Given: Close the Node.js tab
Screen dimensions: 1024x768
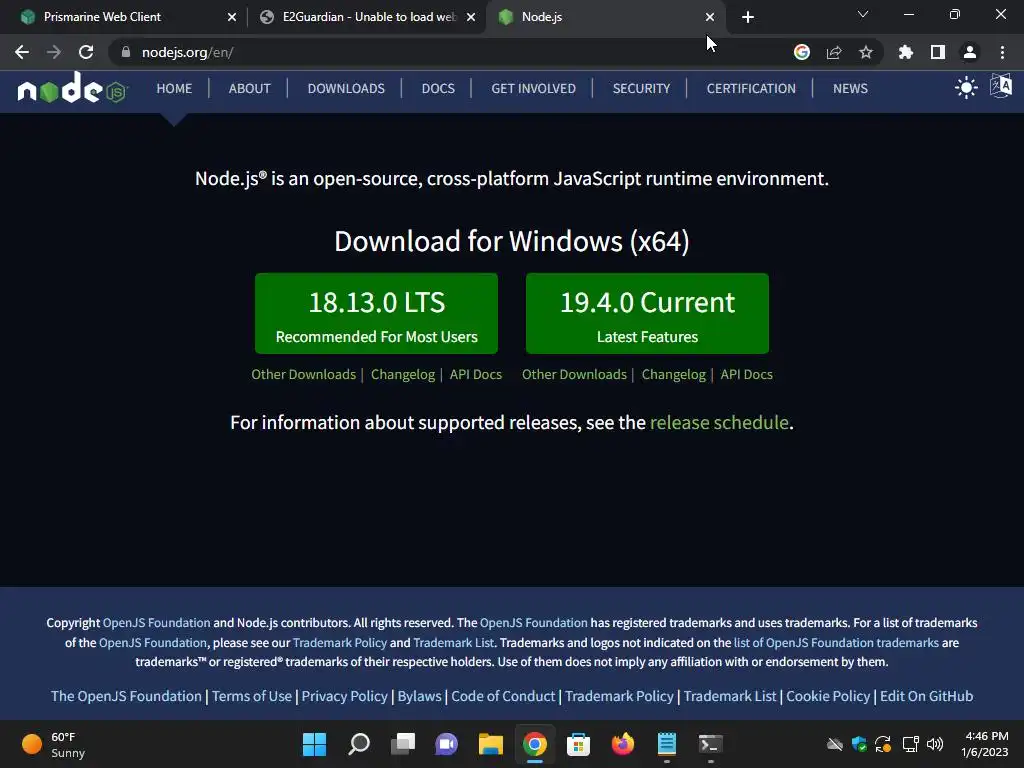Looking at the screenshot, I should (x=710, y=17).
